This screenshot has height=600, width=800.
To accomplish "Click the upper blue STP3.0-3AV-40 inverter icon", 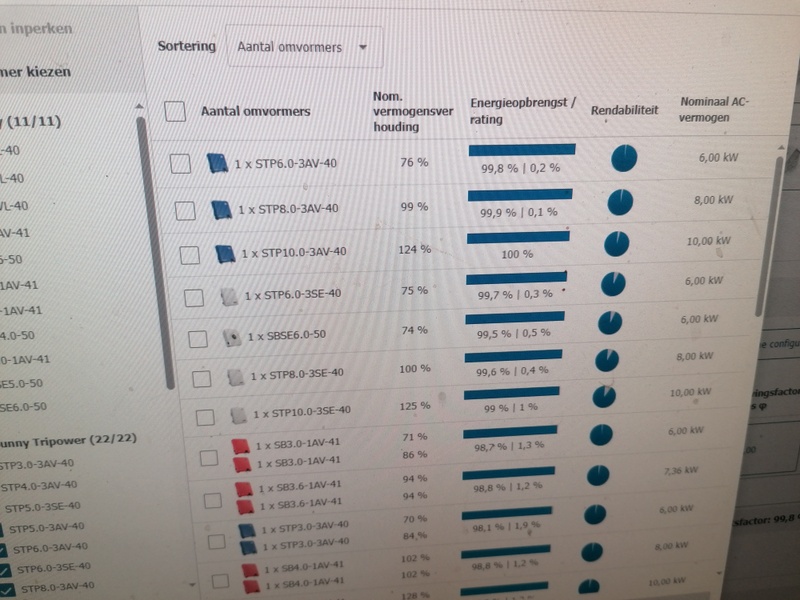I will click(x=247, y=530).
